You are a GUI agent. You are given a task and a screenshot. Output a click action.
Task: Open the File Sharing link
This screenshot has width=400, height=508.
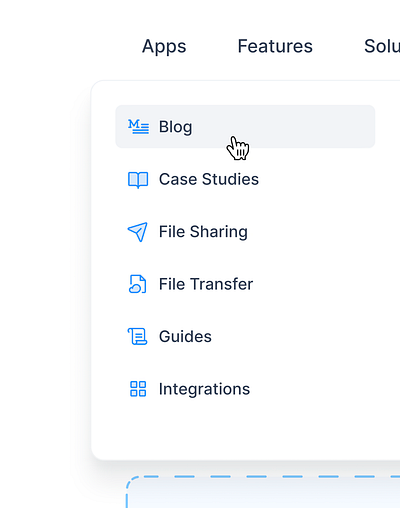[x=203, y=232]
